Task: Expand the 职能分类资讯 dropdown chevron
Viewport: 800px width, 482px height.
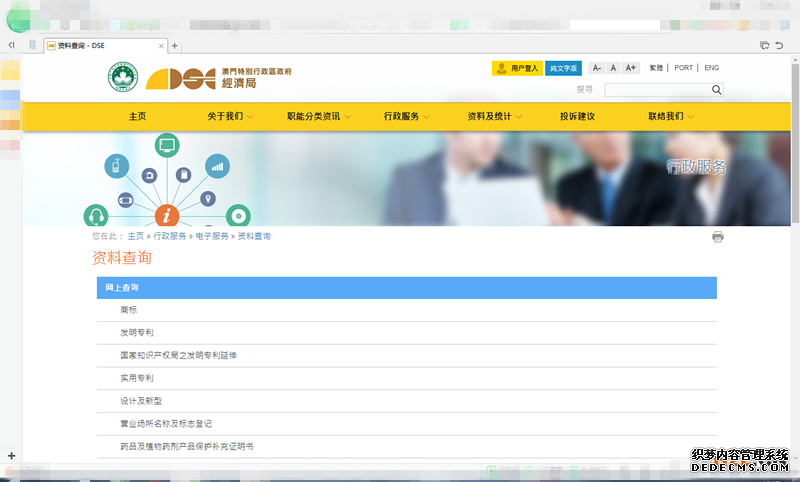Action: pyautogui.click(x=347, y=117)
